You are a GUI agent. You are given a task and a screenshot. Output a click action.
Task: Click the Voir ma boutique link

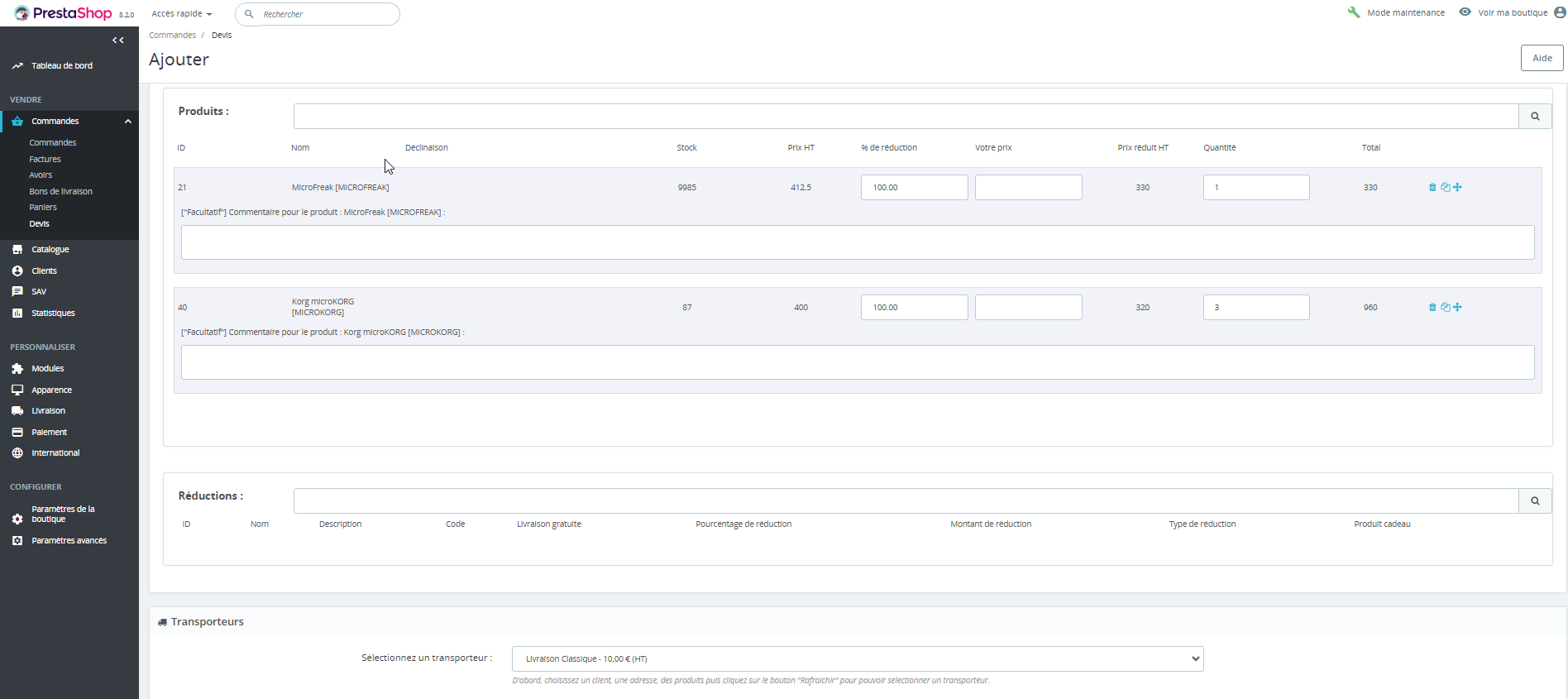click(x=1512, y=12)
